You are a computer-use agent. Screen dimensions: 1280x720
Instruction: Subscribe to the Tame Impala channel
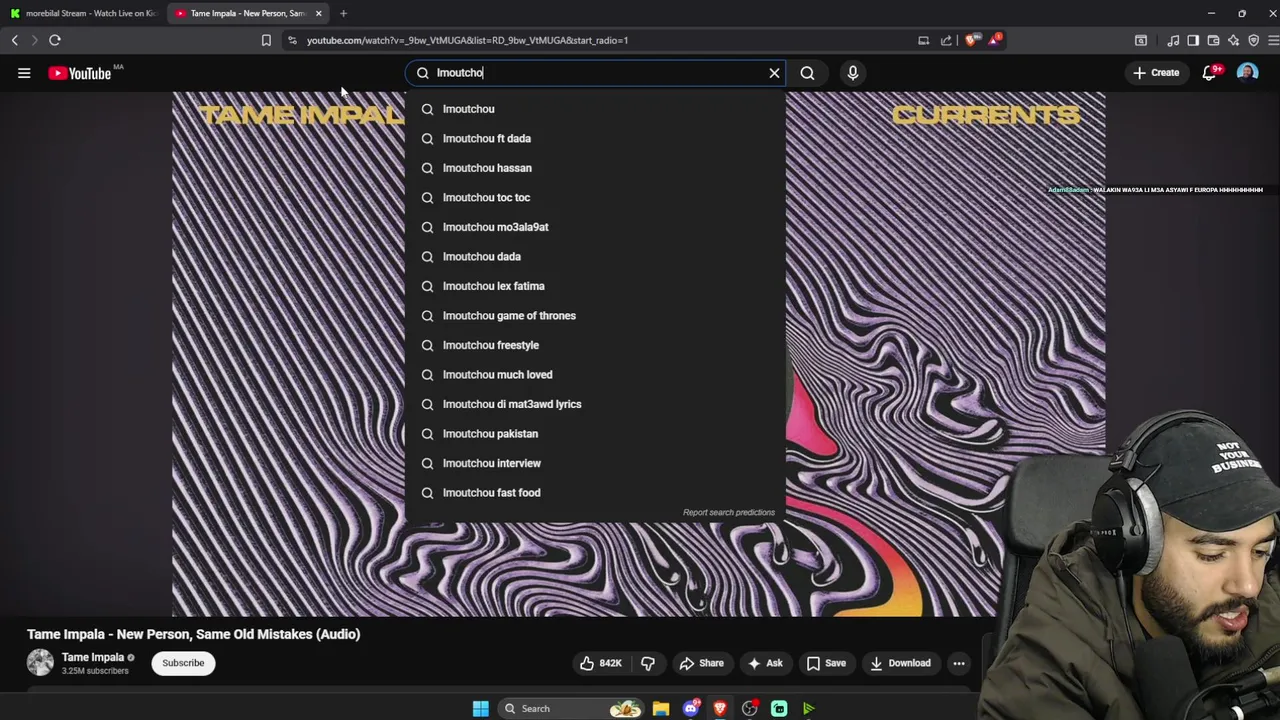(x=183, y=663)
